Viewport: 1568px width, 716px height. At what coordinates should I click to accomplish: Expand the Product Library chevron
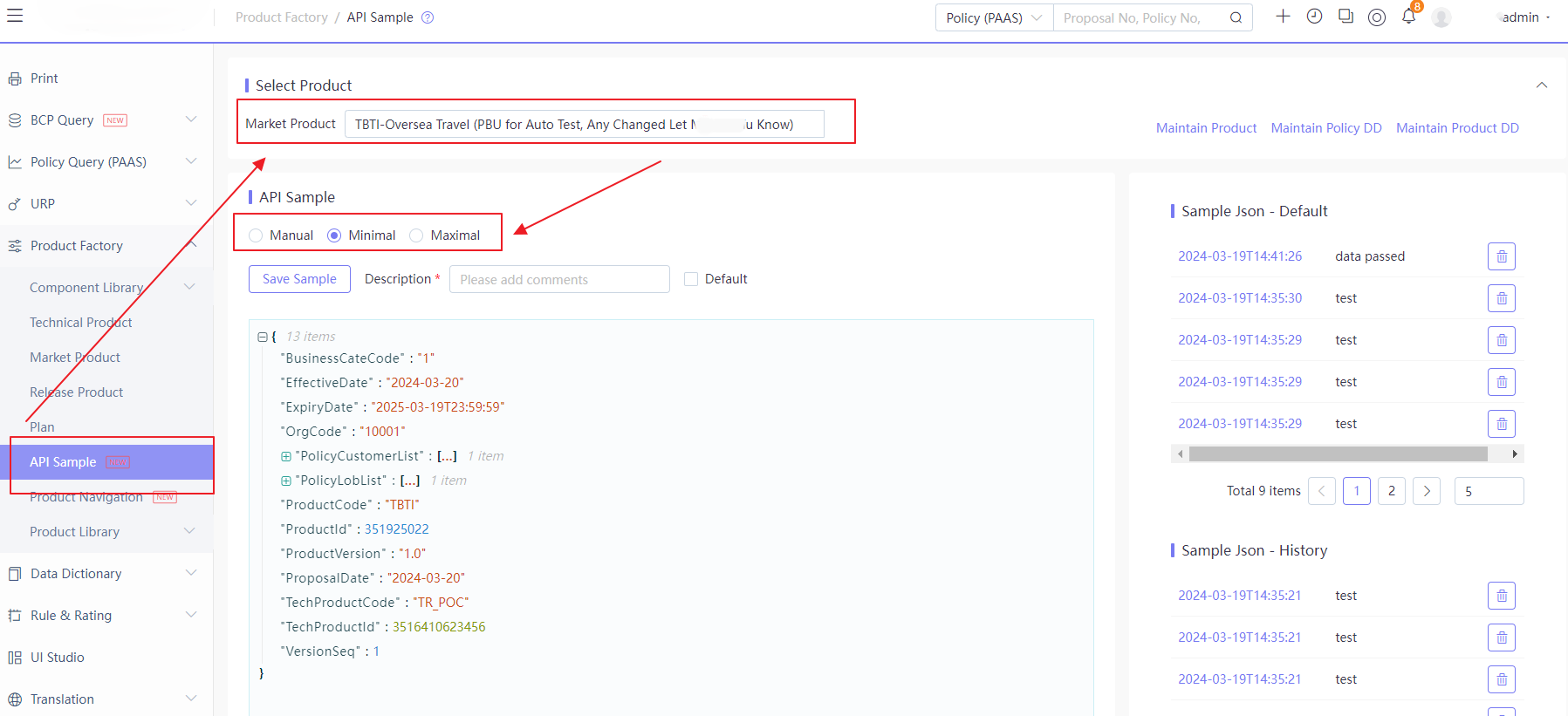click(189, 531)
